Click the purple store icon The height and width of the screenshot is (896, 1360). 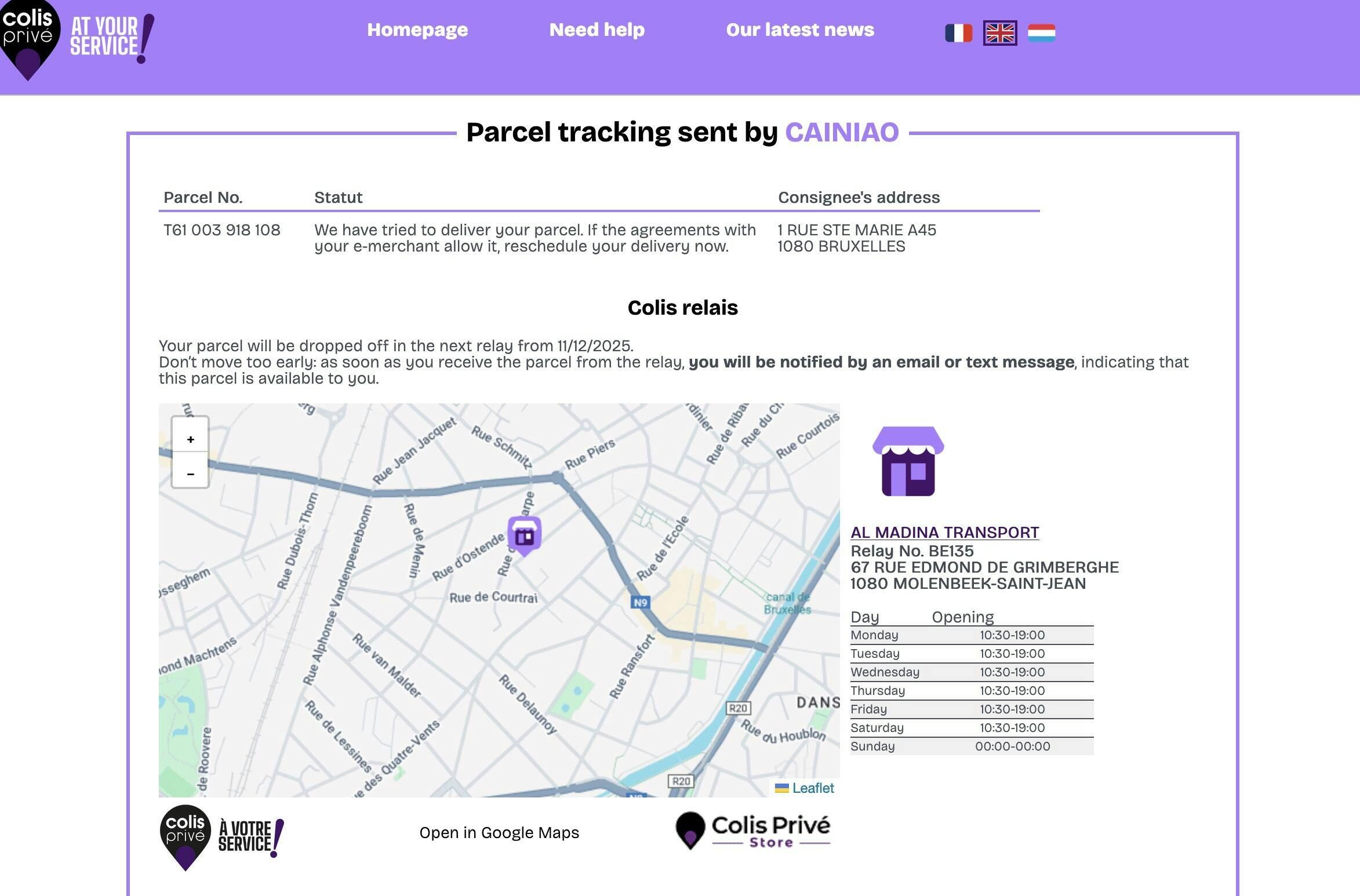click(x=908, y=461)
